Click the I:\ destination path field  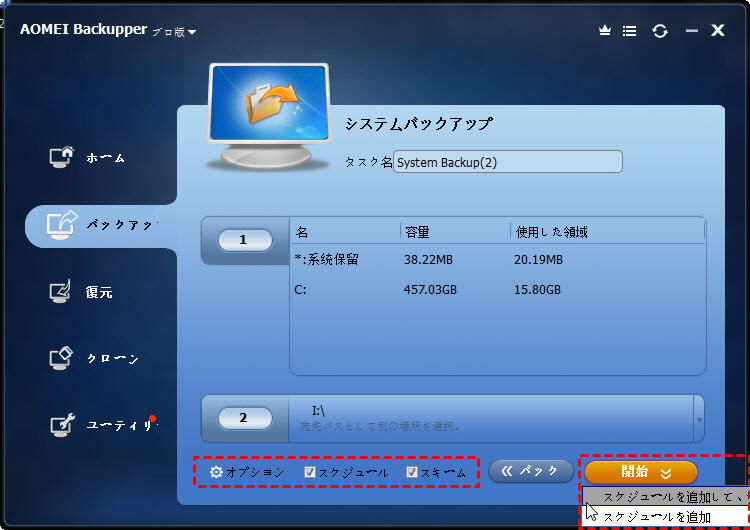(491, 419)
